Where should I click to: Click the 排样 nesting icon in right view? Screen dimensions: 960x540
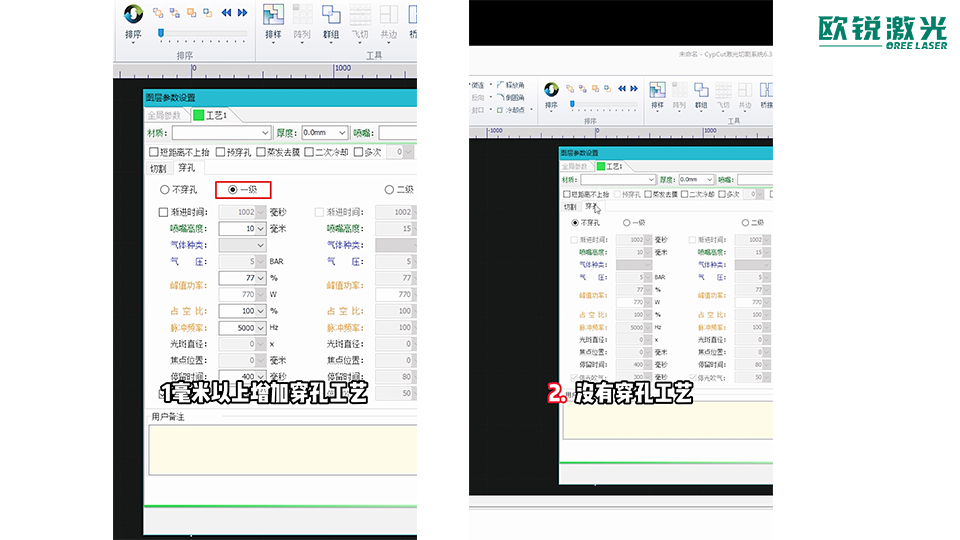(x=657, y=90)
